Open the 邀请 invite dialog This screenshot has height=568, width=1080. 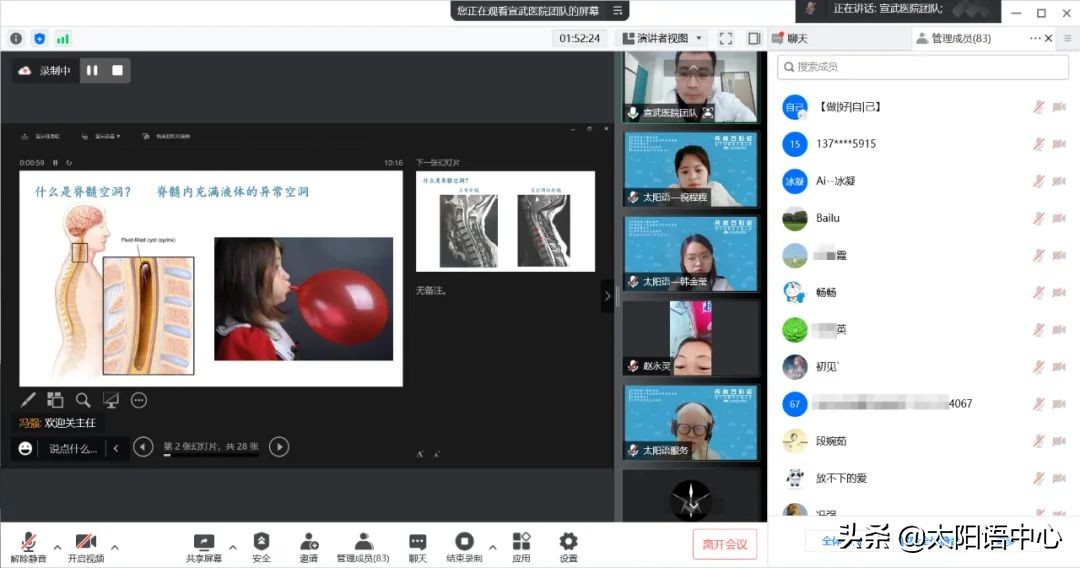(x=309, y=547)
